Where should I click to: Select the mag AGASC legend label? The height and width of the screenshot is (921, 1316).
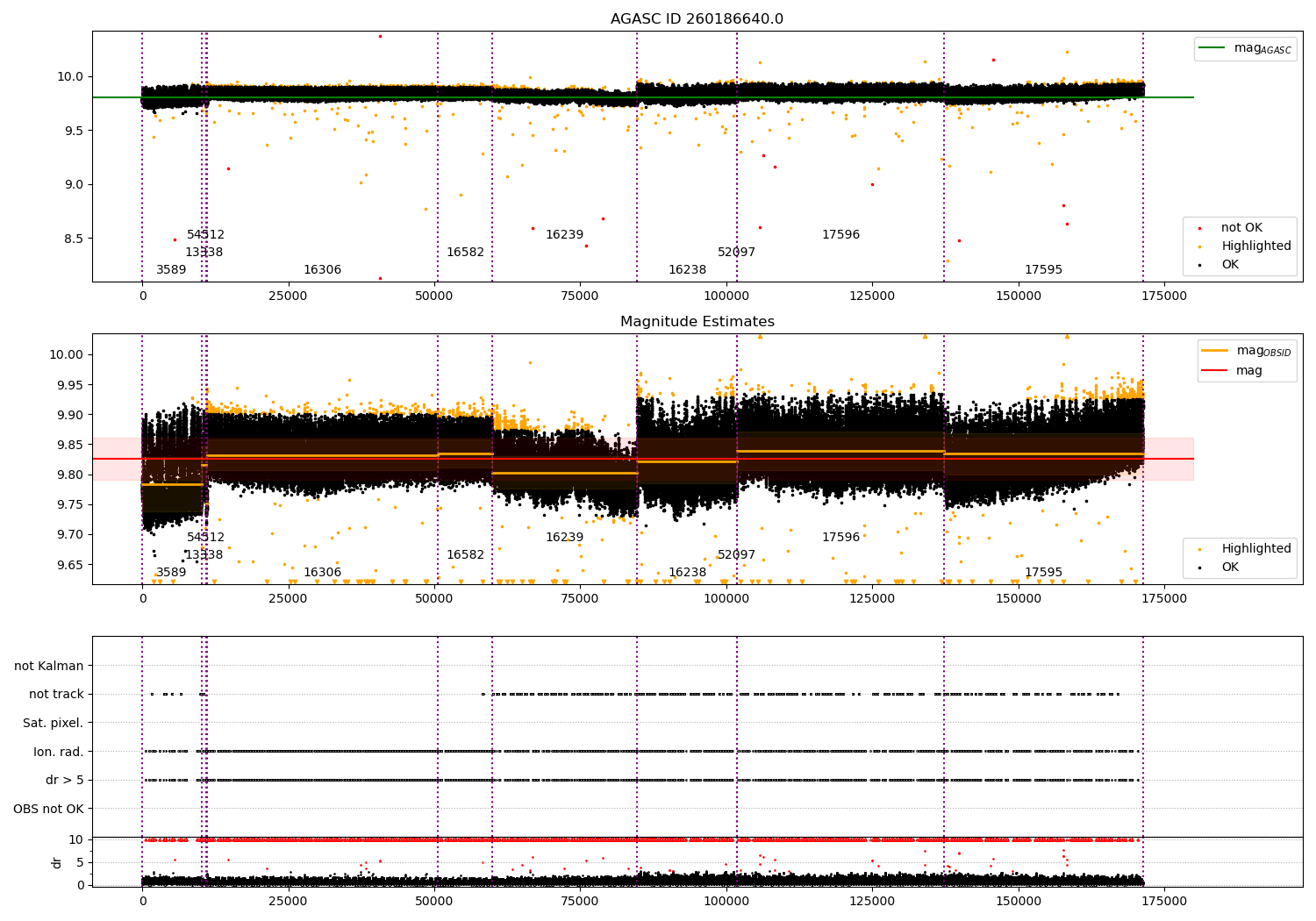point(1262,48)
